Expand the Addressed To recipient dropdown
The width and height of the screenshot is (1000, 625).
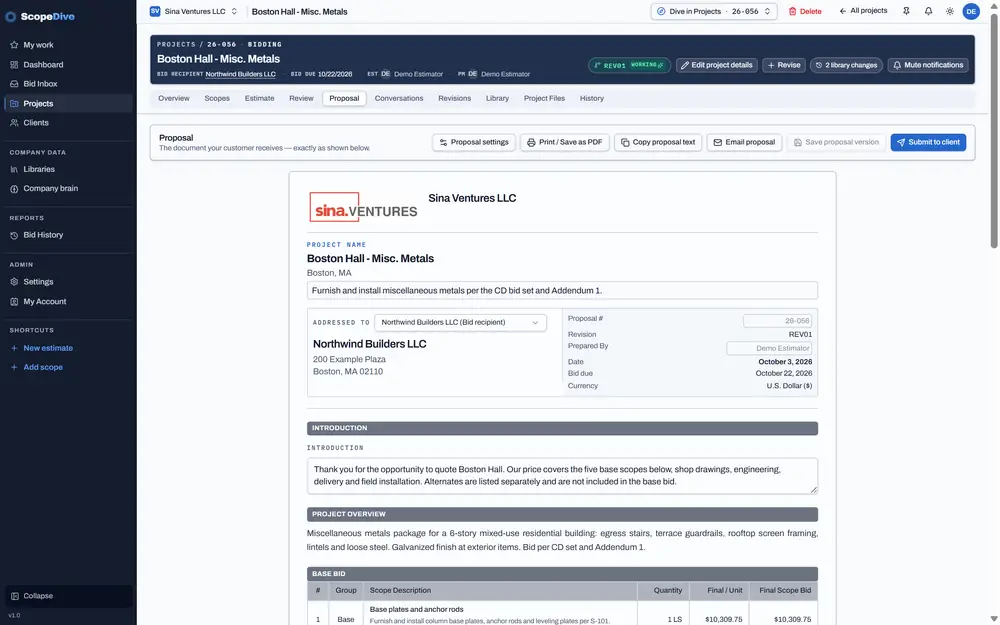(460, 323)
